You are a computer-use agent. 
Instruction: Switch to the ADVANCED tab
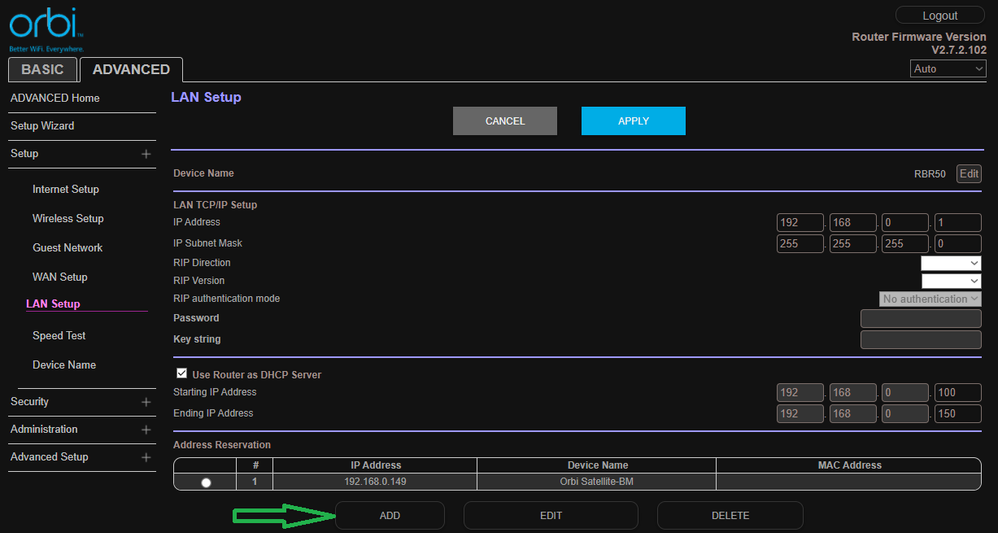click(131, 70)
